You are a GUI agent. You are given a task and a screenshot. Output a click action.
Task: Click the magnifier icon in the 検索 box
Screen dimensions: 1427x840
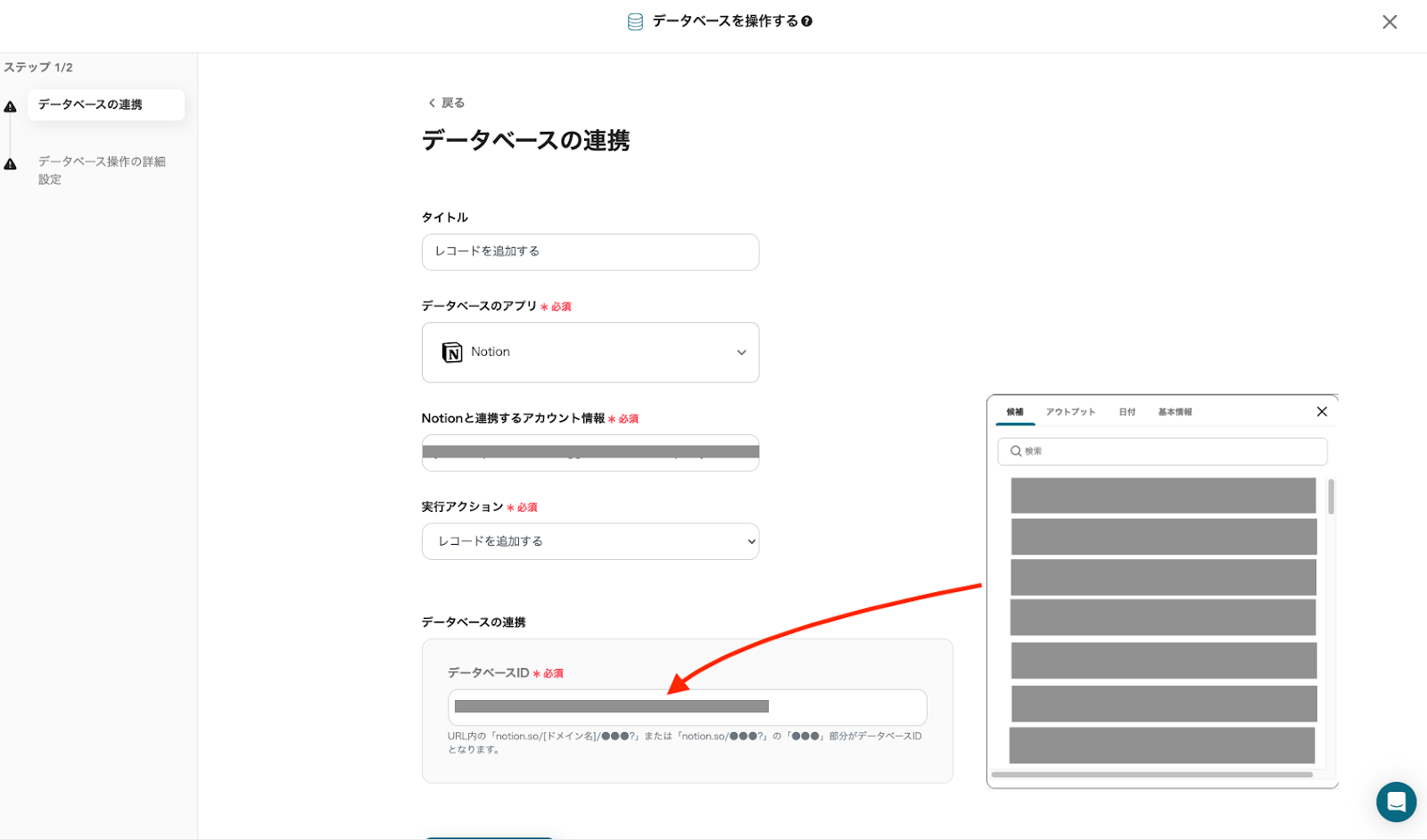pyautogui.click(x=1015, y=451)
